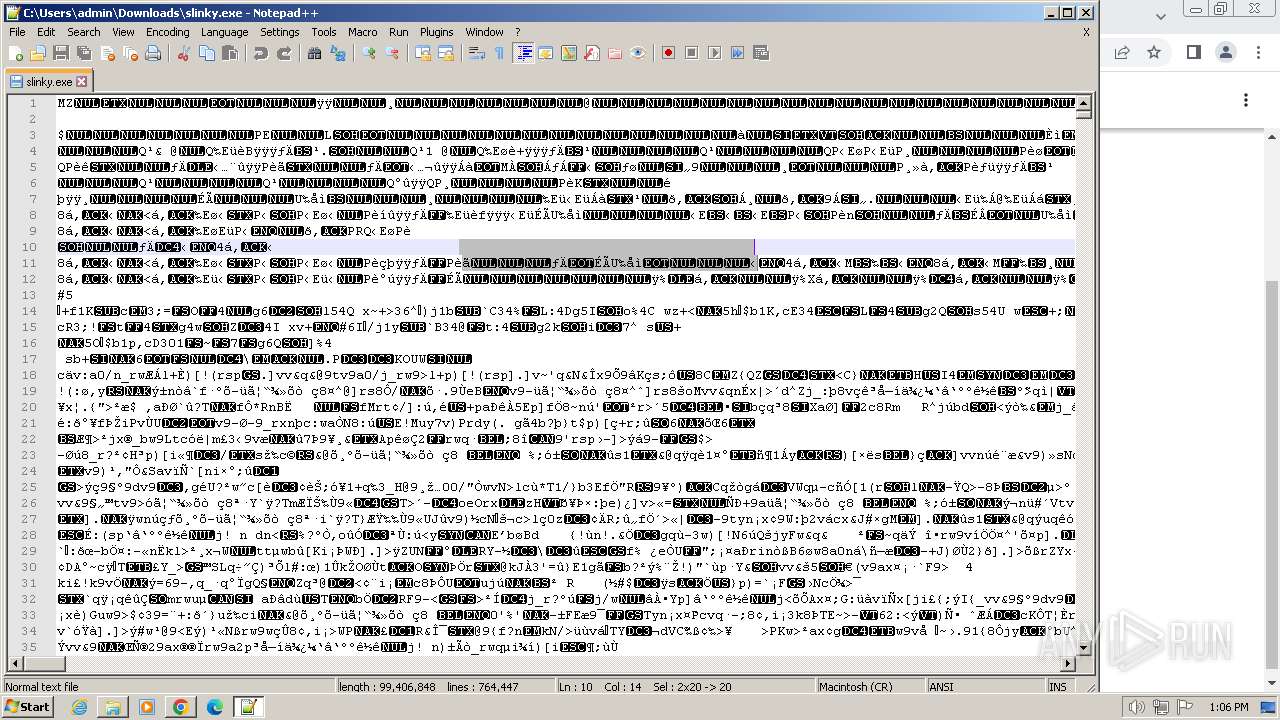Close the slinky.exe tab with its X

(82, 82)
